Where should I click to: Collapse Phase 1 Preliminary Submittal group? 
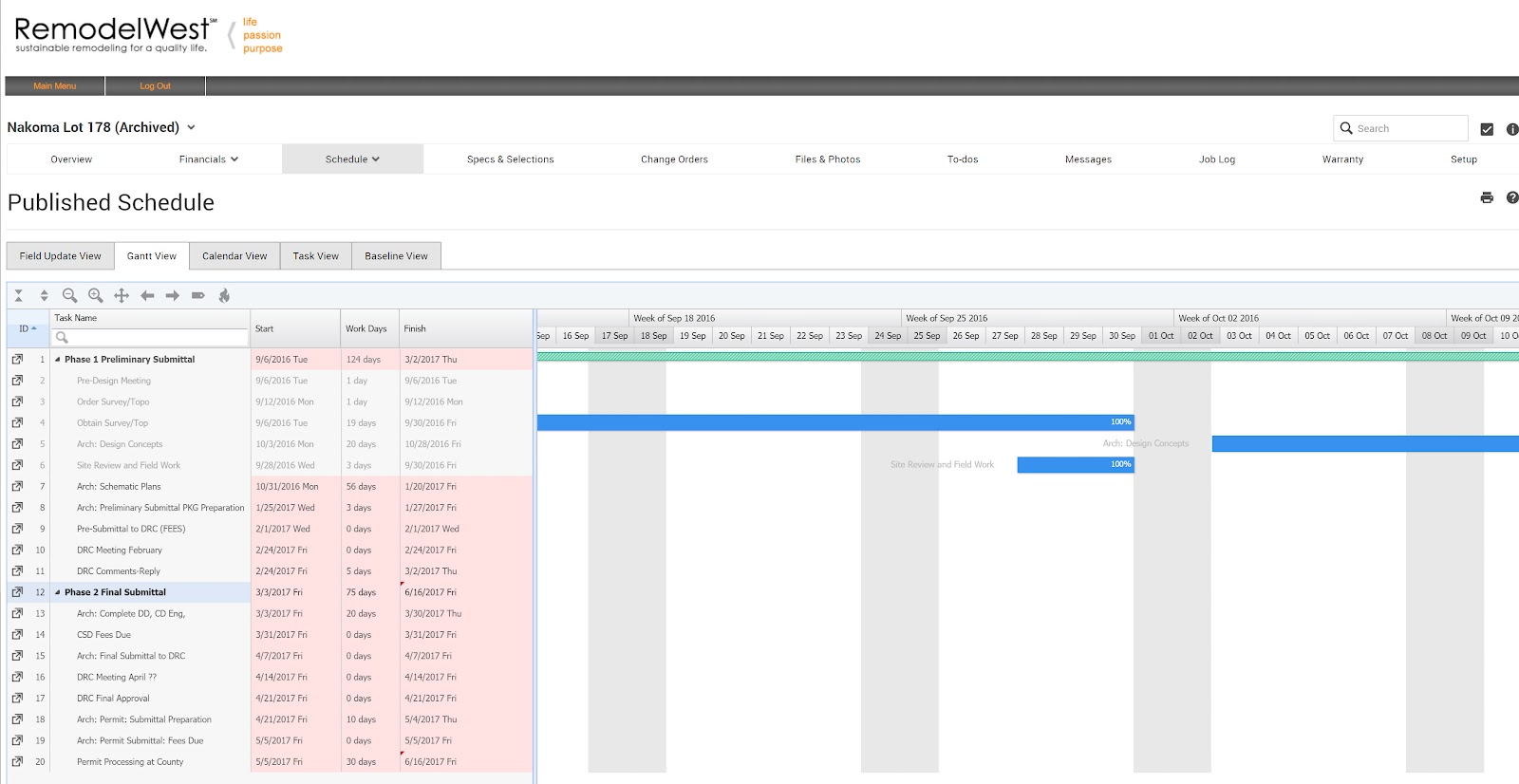pyautogui.click(x=57, y=360)
